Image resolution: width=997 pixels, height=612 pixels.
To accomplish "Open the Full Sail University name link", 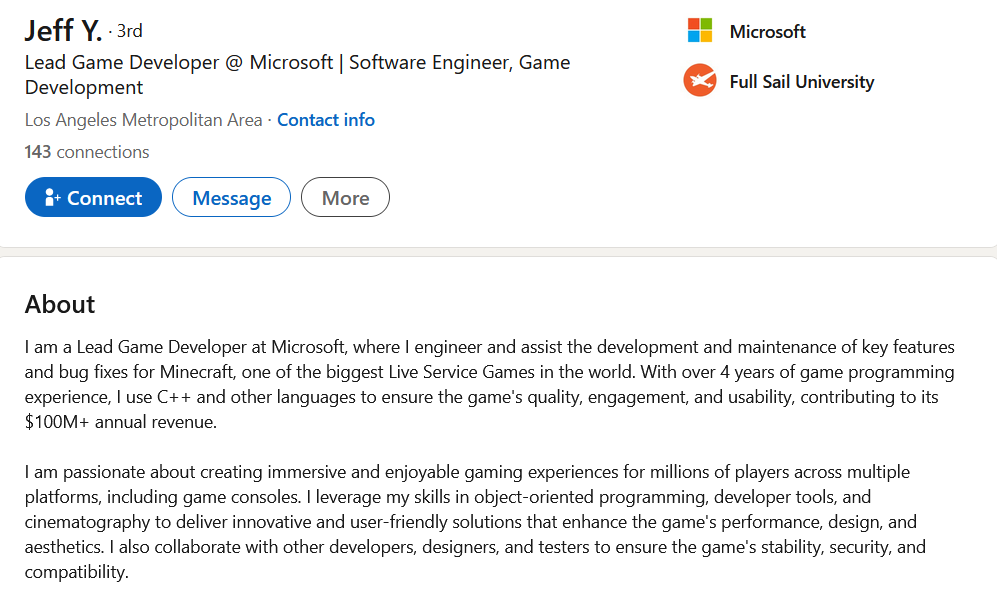I will tap(801, 82).
